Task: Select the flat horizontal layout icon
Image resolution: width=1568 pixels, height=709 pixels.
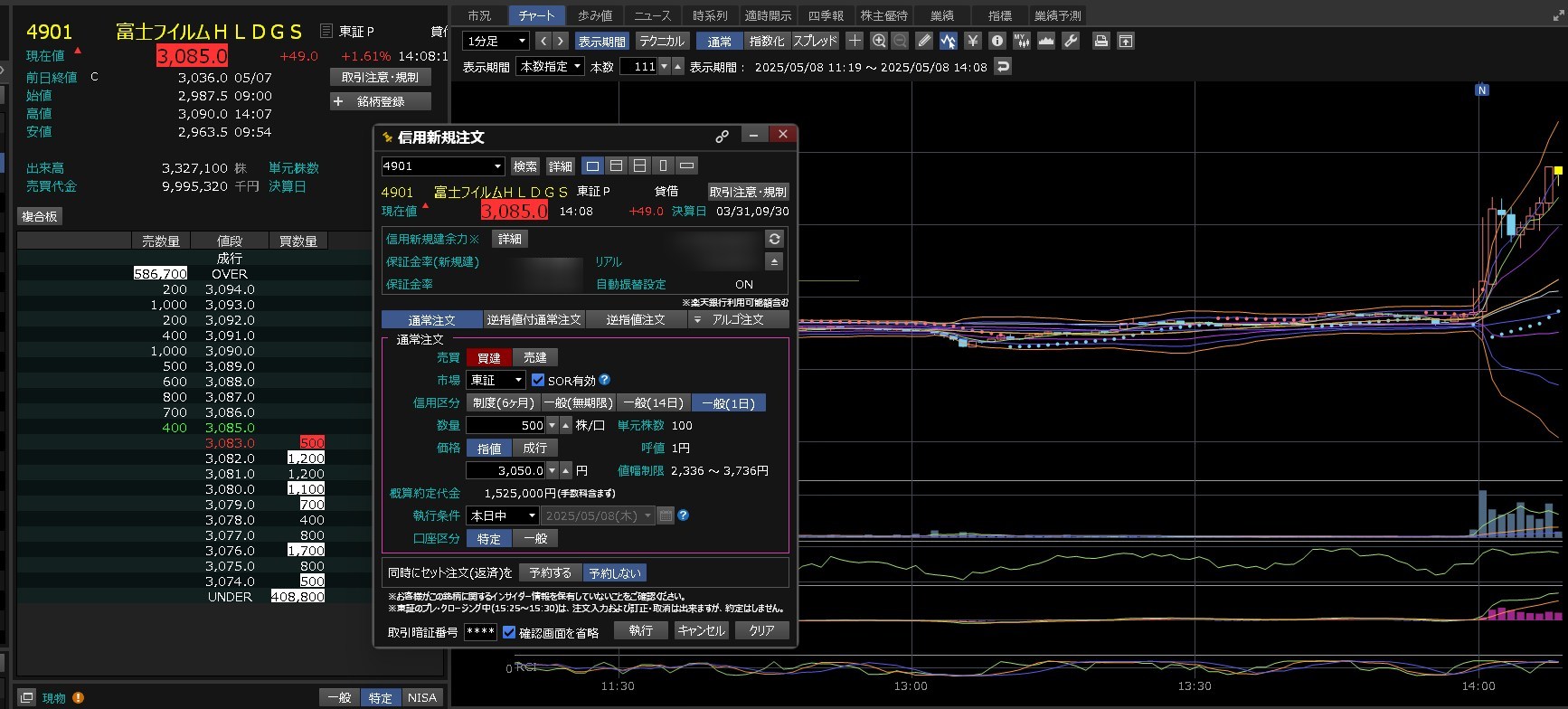Action: (686, 165)
